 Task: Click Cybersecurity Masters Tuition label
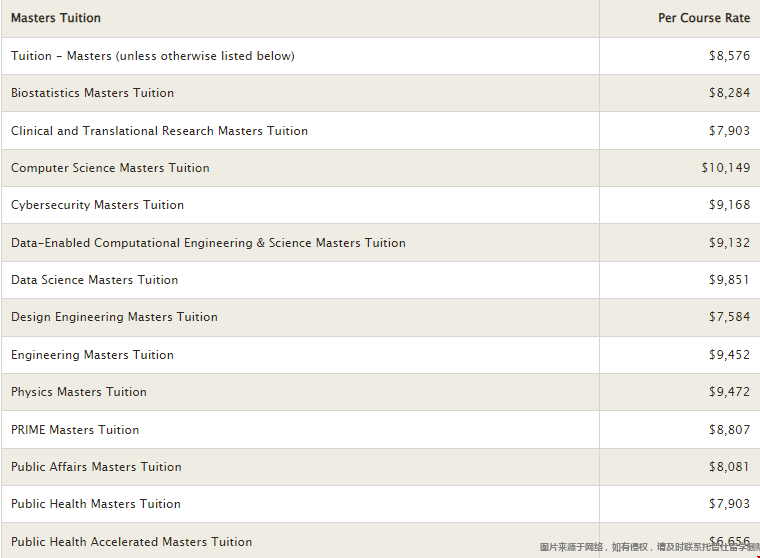[97, 205]
